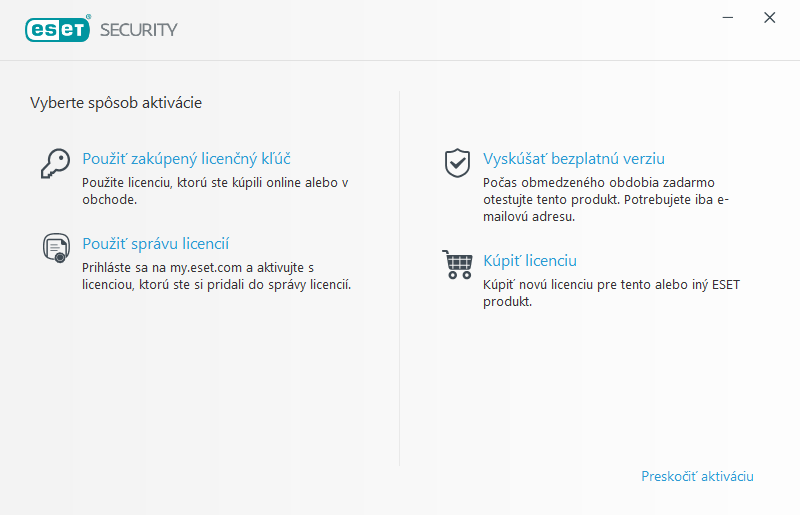Click the ESET logo in the header
The width and height of the screenshot is (800, 515).
pyautogui.click(x=59, y=29)
